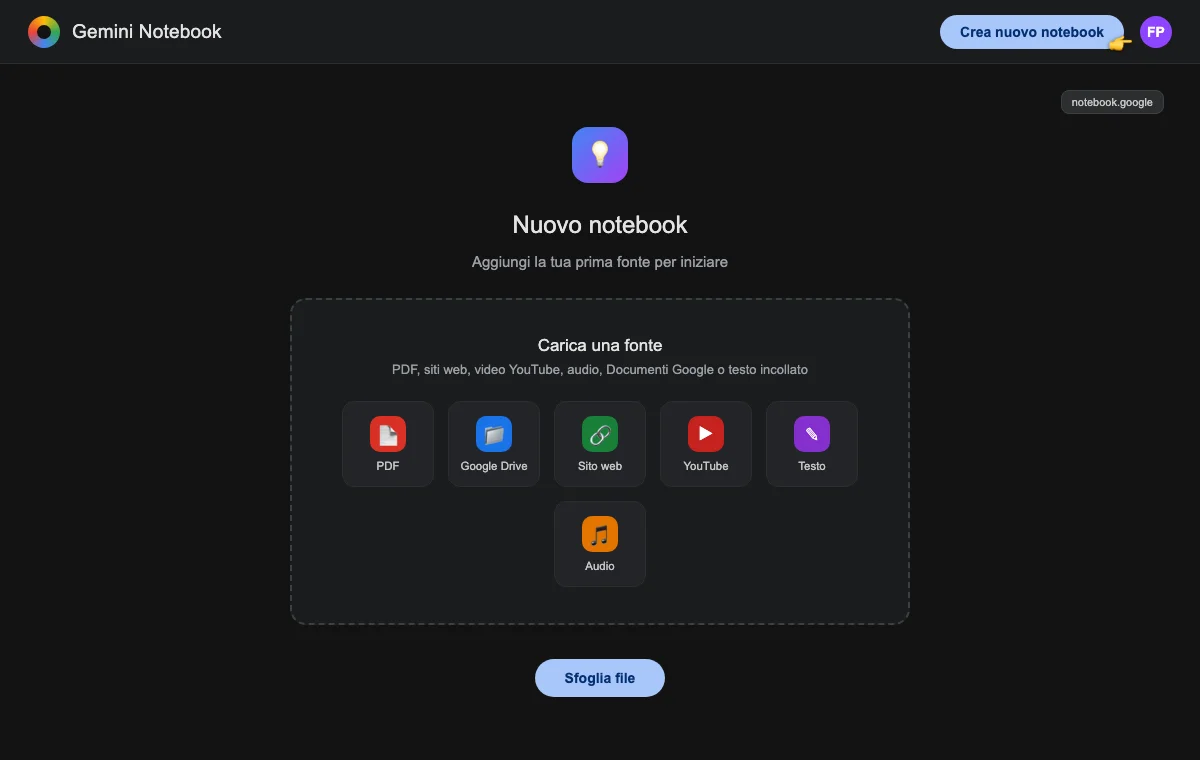Pick the Sito web source tile
Viewport: 1200px width, 760px height.
coord(600,444)
